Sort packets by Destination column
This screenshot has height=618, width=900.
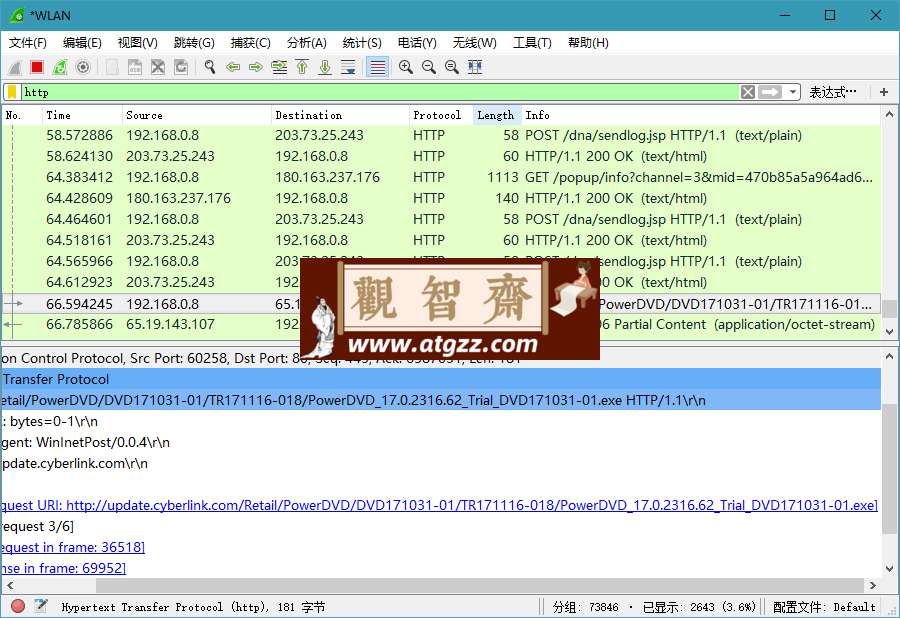[x=340, y=115]
